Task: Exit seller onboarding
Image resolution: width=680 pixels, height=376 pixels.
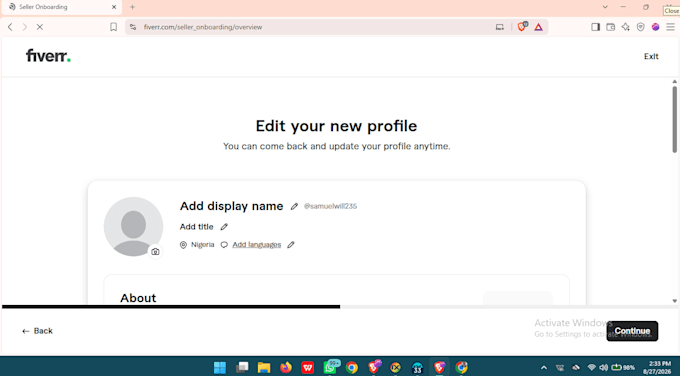Action: point(651,56)
